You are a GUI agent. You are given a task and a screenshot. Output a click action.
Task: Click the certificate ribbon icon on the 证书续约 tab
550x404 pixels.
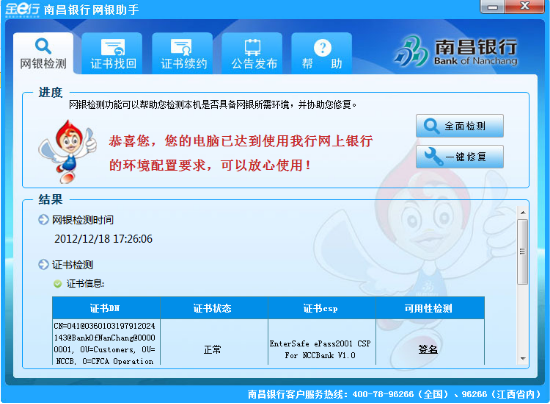coord(181,47)
